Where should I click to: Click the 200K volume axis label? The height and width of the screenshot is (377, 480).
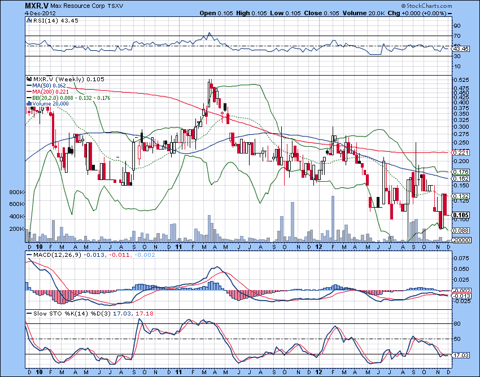point(17,229)
